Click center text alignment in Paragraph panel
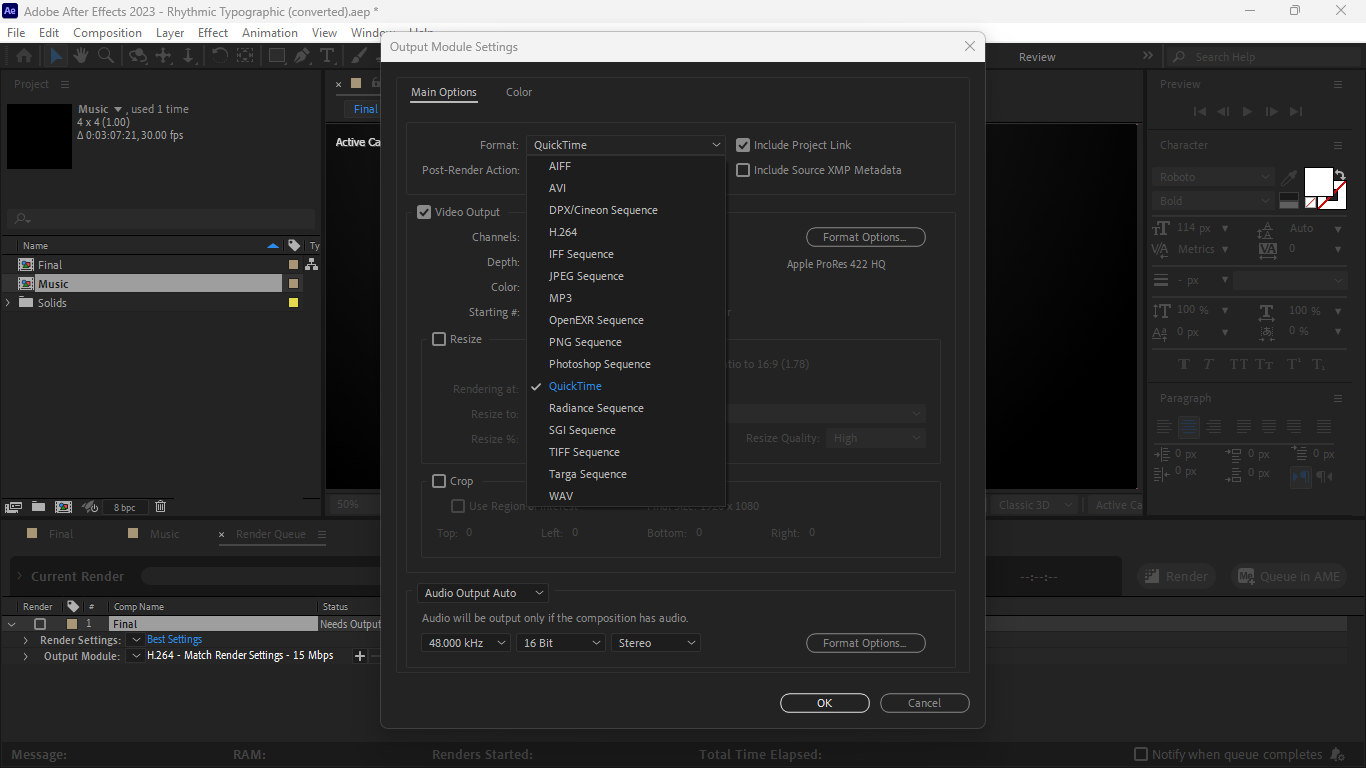This screenshot has width=1366, height=768. pos(1189,427)
